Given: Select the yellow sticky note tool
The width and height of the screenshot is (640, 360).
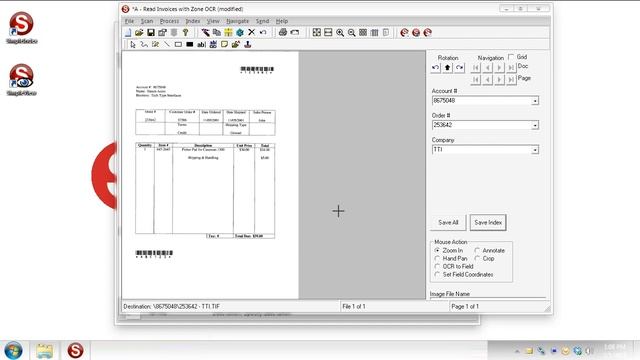Looking at the screenshot, I should click(x=224, y=44).
